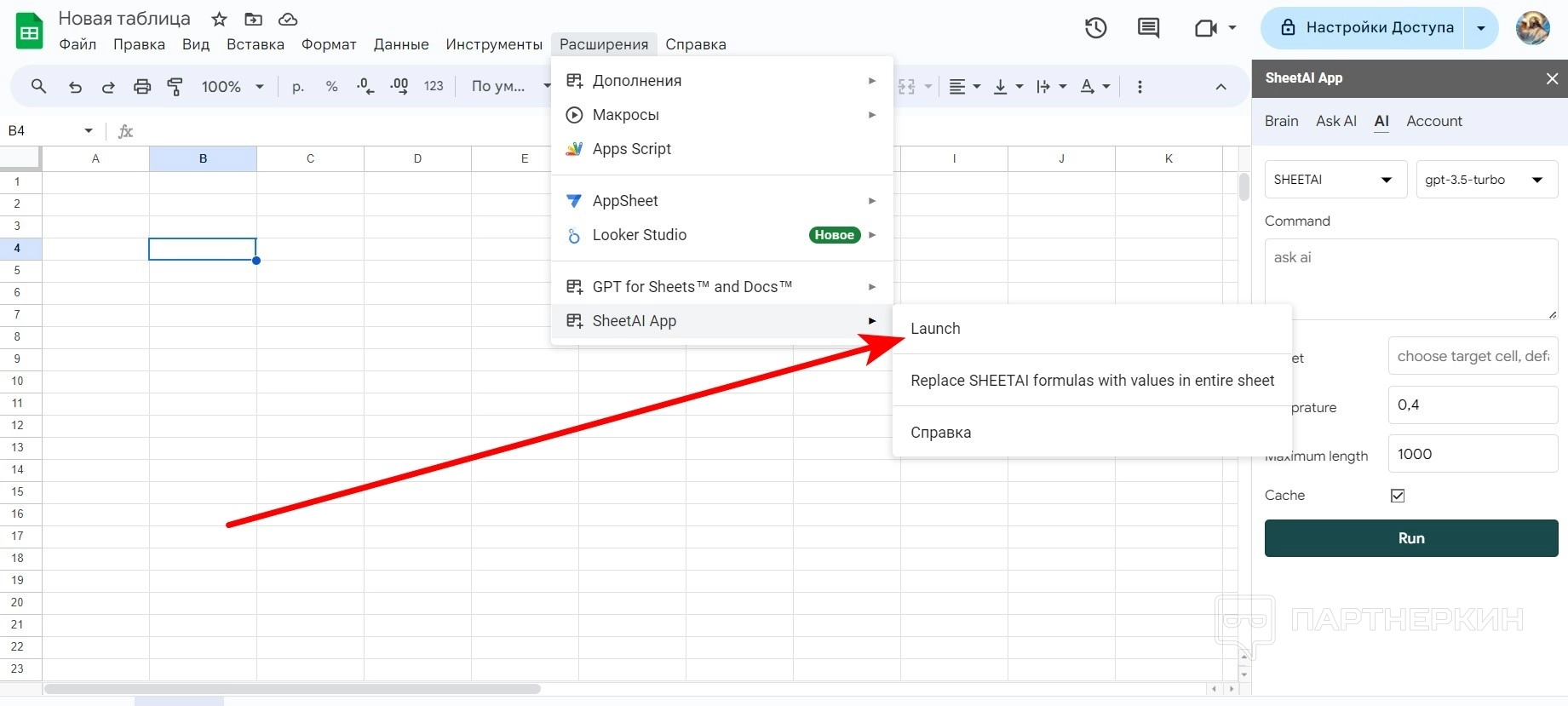Screen dimensions: 1568x706
Task: Open the three-dot more options menu
Action: (1140, 87)
